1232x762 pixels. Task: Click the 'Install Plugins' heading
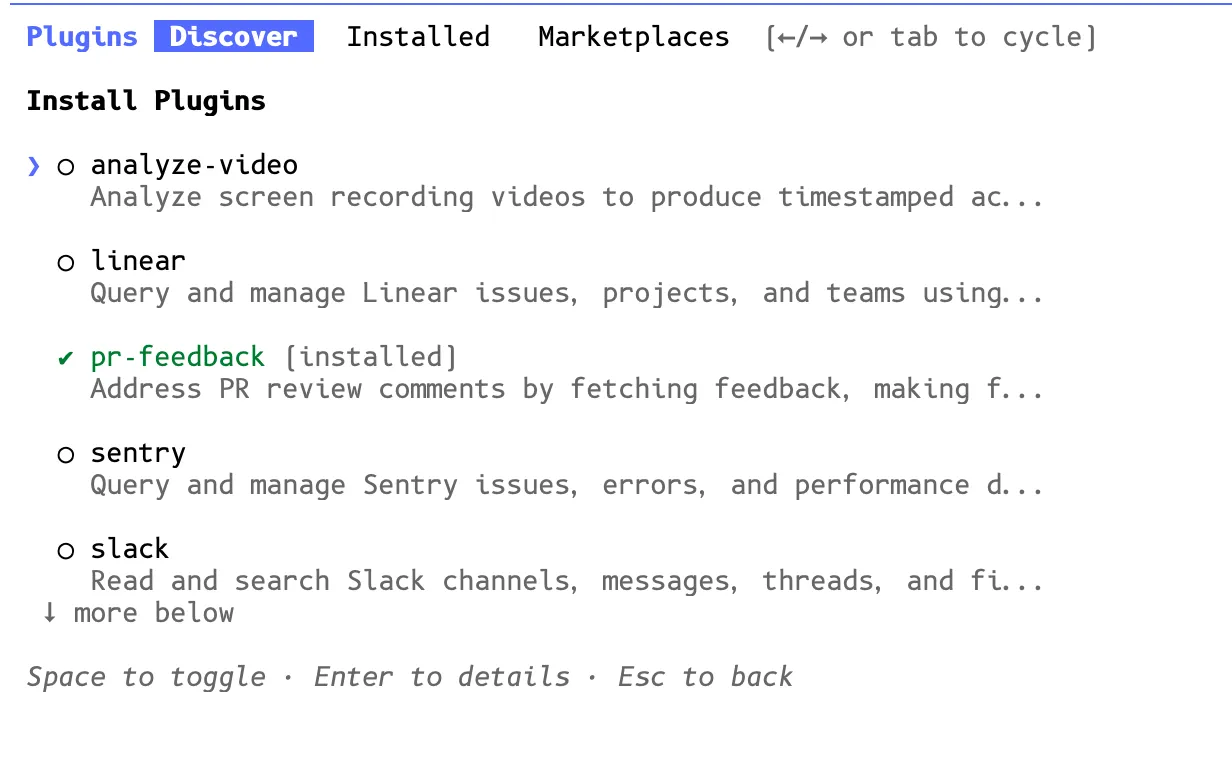(x=146, y=100)
